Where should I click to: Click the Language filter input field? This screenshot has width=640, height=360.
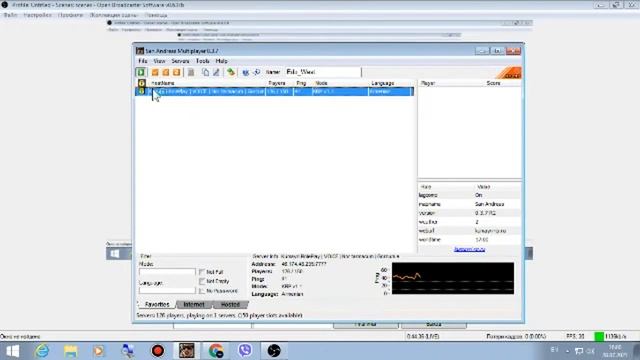pos(167,291)
